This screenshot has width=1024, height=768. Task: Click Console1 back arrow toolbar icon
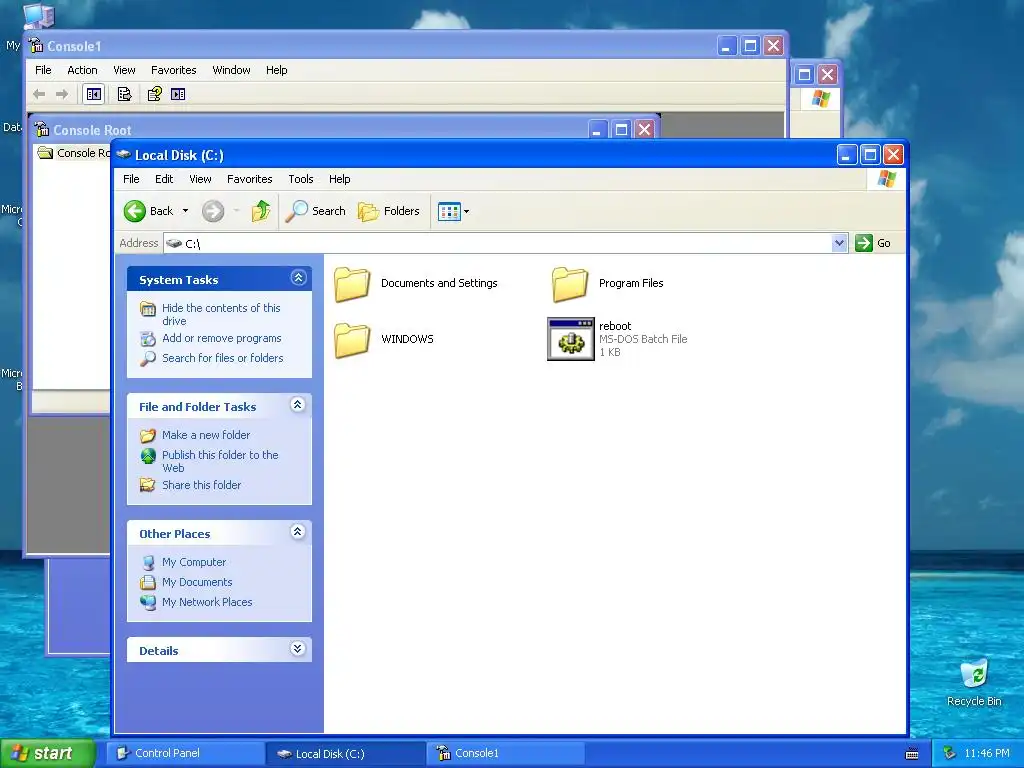click(x=39, y=94)
